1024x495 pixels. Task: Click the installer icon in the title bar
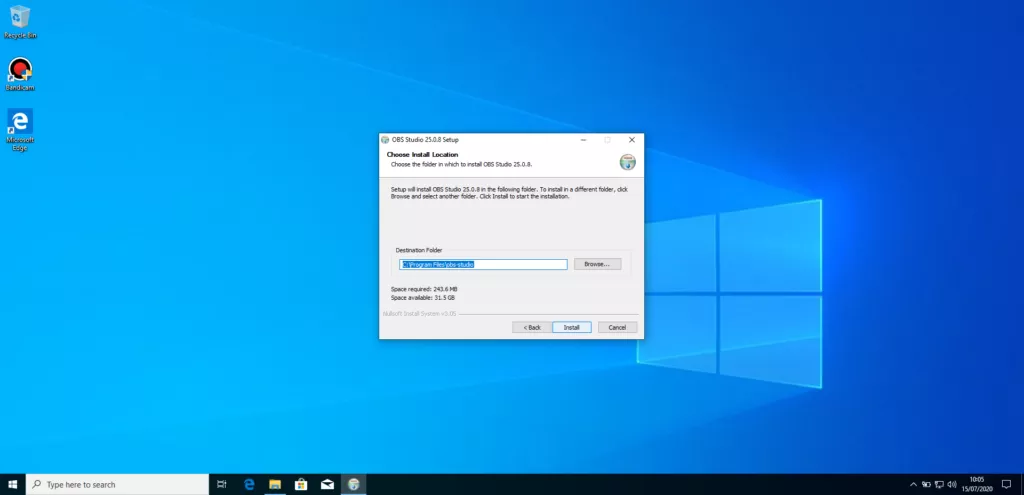(x=386, y=139)
